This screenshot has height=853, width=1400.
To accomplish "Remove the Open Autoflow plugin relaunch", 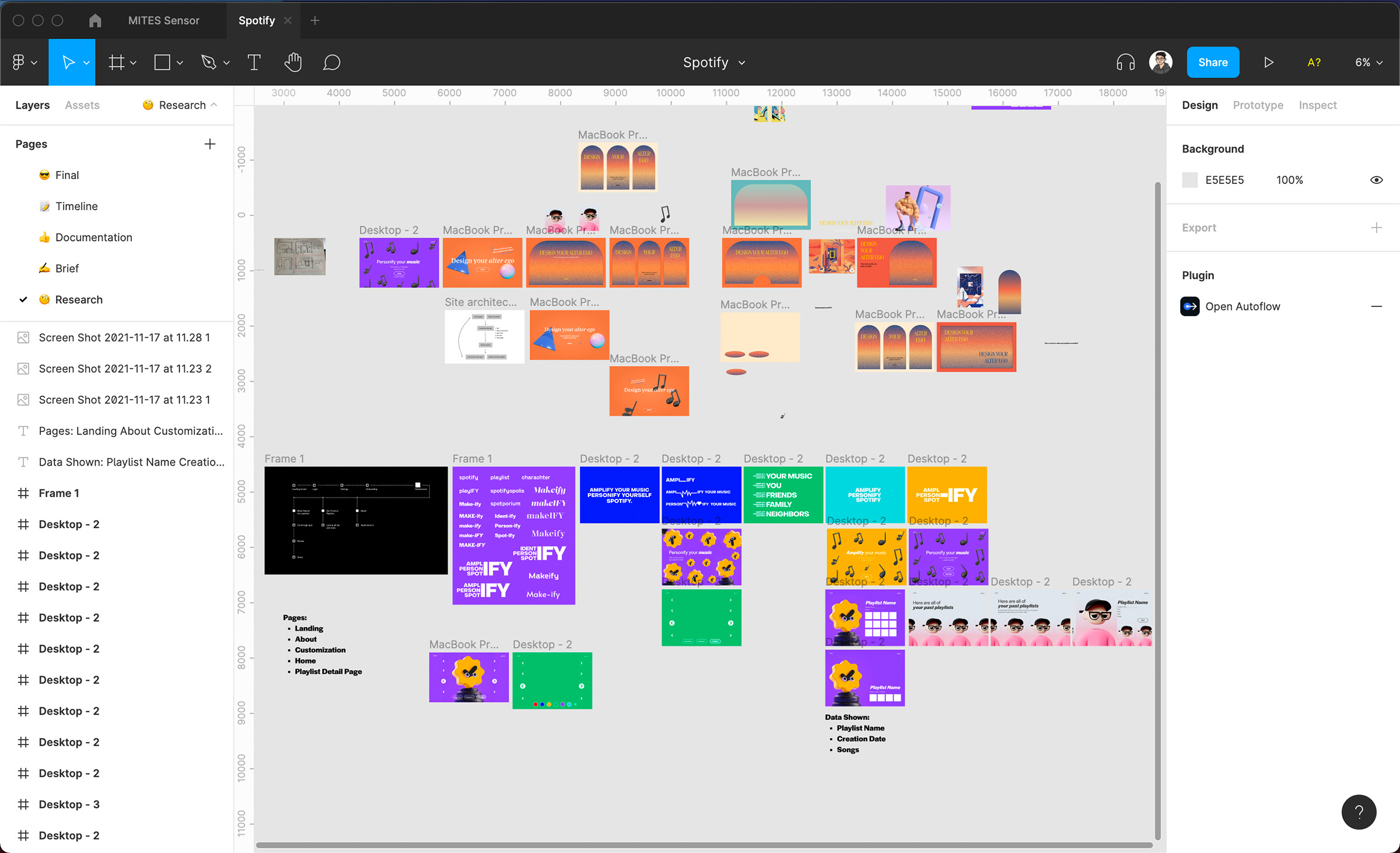I will pos(1377,306).
